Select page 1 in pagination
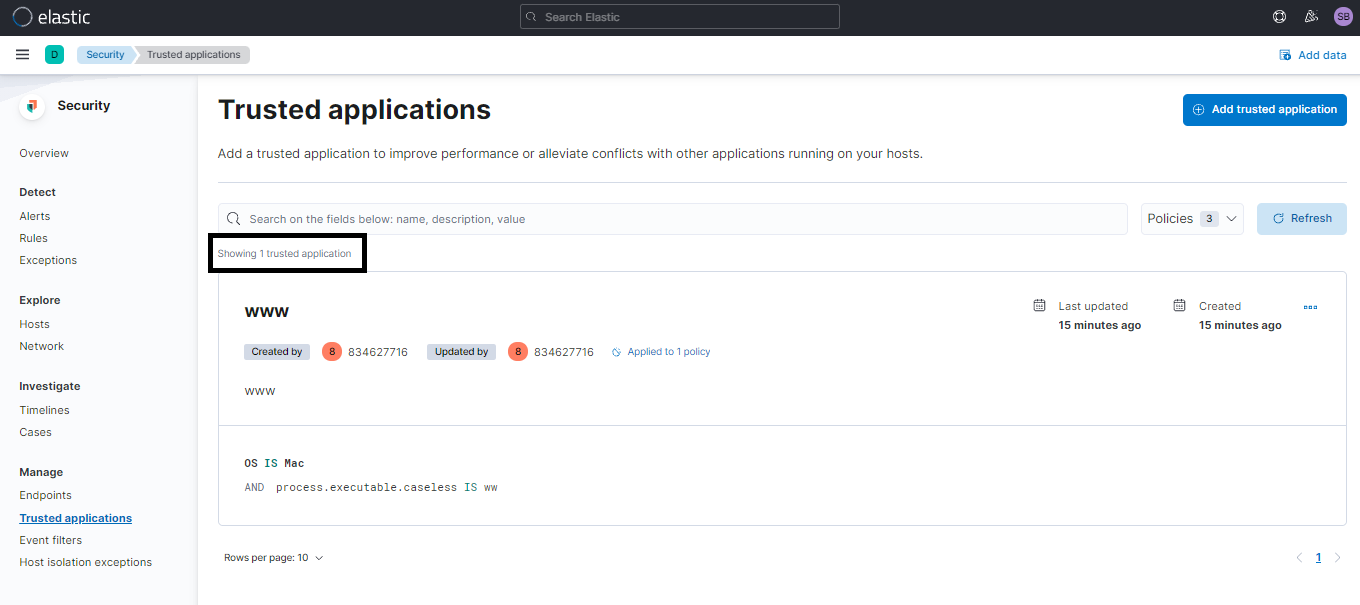Viewport: 1360px width, 605px height. point(1318,557)
